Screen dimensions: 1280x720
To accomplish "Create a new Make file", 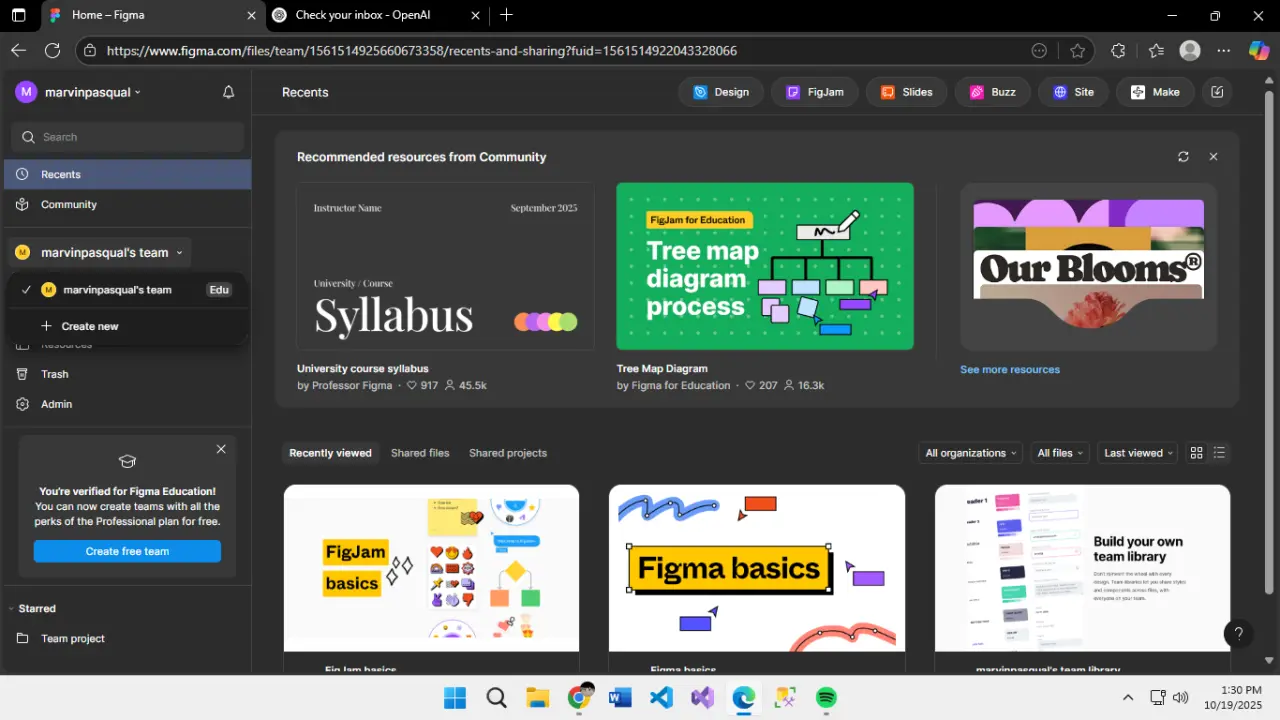I will (1155, 92).
